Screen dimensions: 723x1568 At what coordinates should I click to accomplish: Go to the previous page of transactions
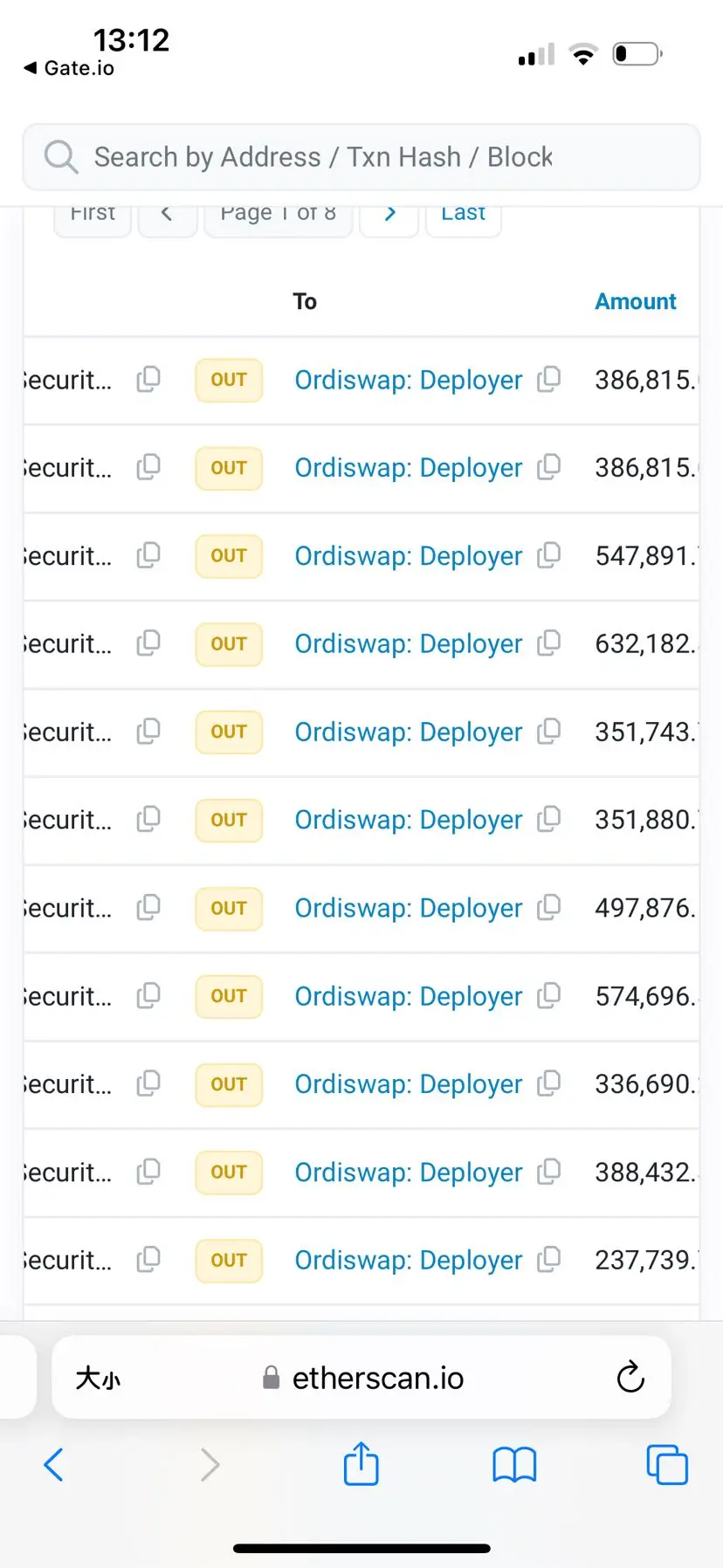point(166,215)
